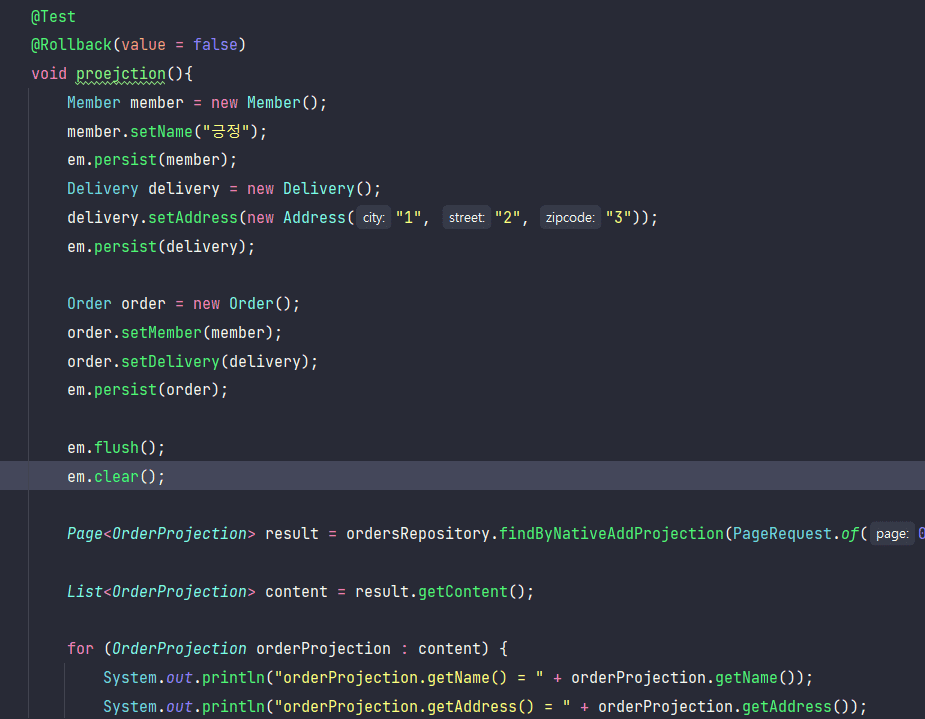Click the findByNativeAddProjection method call

[x=611, y=534]
